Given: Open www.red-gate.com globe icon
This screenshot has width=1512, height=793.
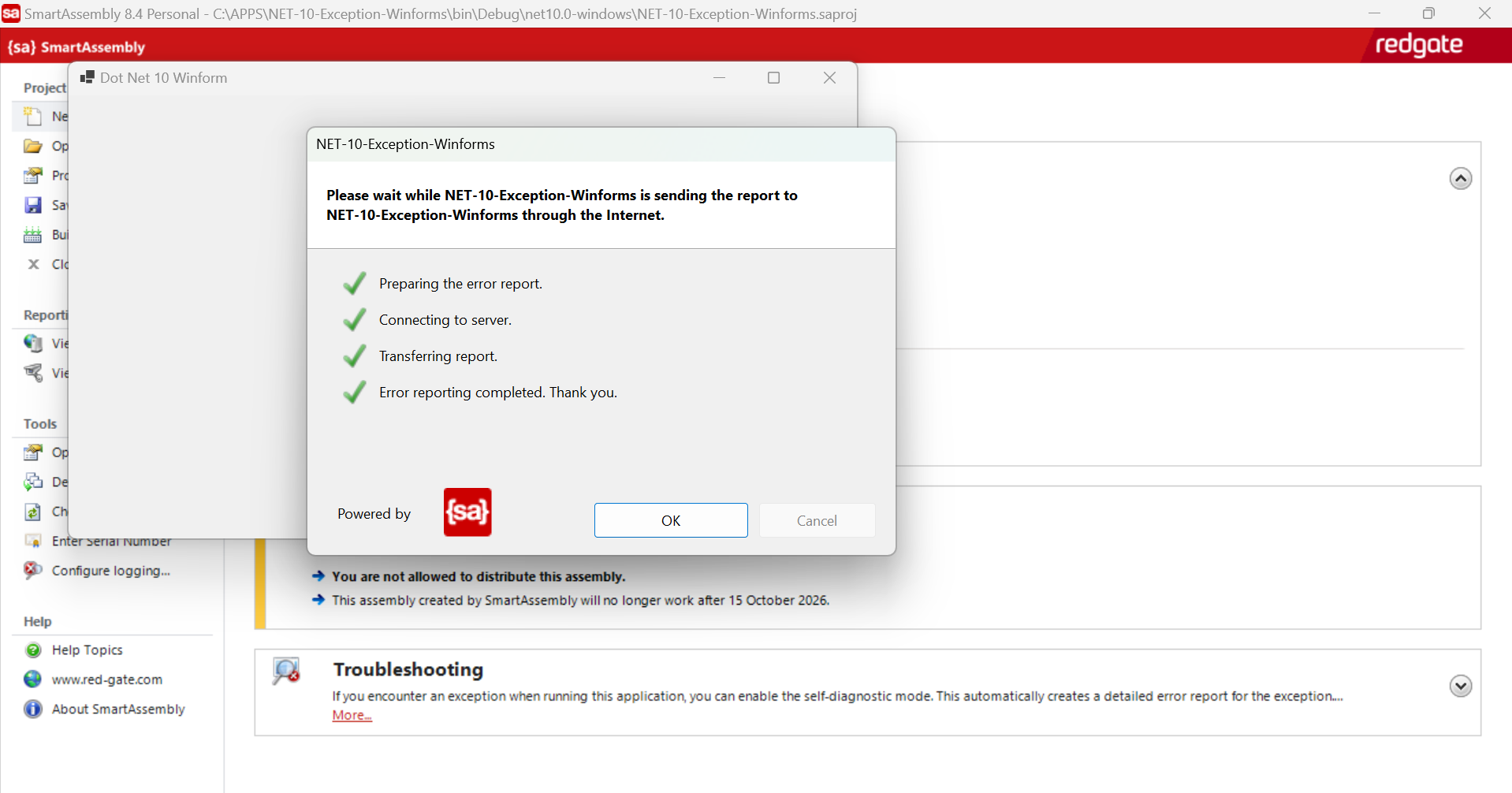Looking at the screenshot, I should (33, 679).
